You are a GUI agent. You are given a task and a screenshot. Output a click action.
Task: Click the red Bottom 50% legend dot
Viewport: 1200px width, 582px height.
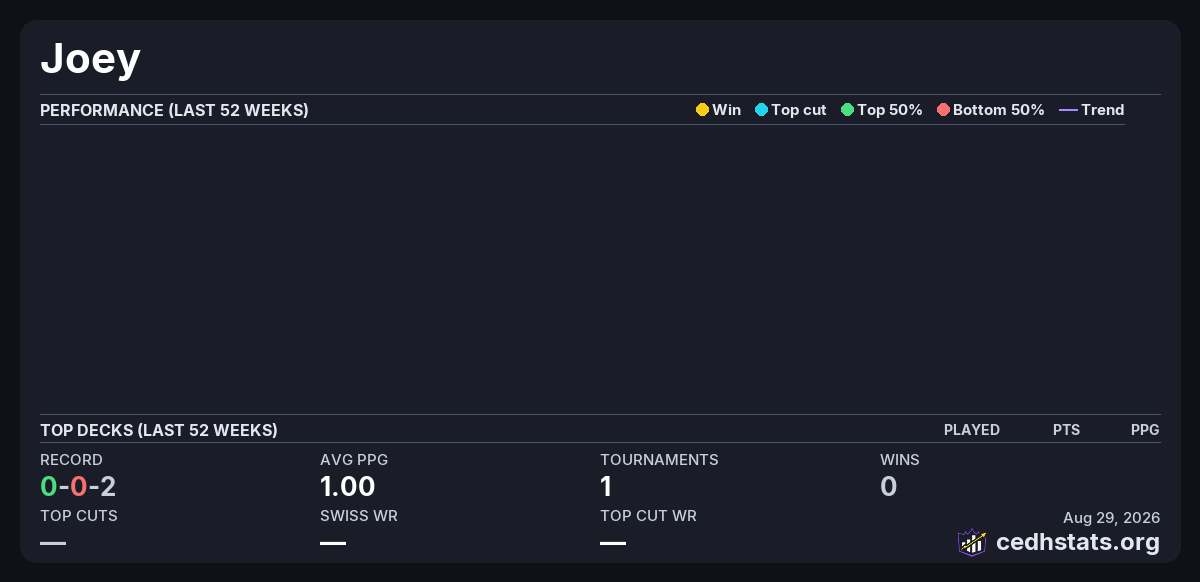[x=943, y=110]
